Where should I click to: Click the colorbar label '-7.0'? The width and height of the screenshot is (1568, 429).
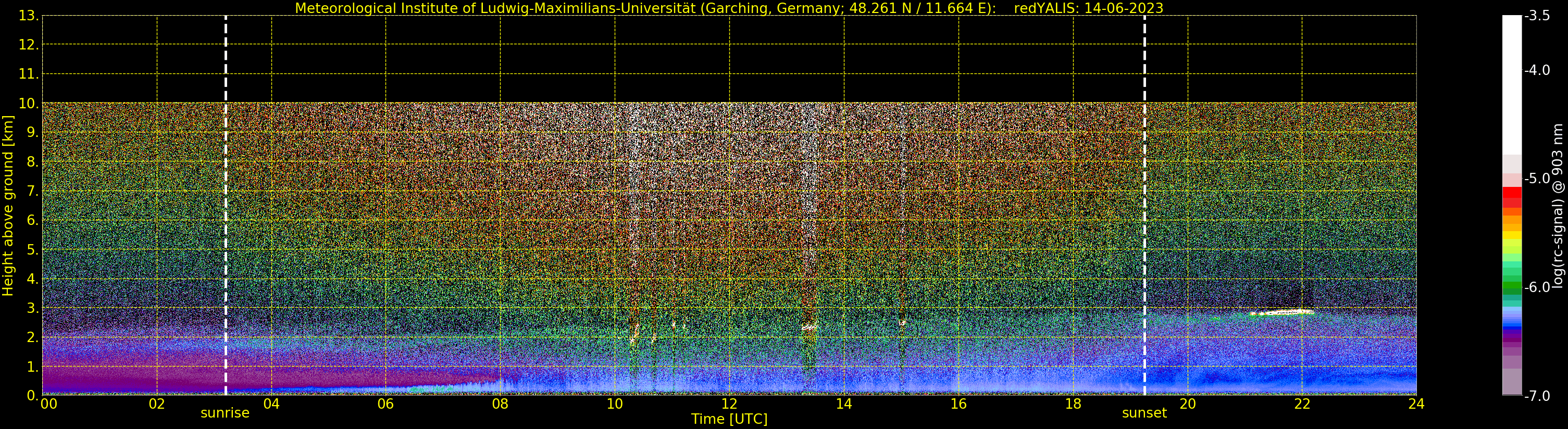1537,396
